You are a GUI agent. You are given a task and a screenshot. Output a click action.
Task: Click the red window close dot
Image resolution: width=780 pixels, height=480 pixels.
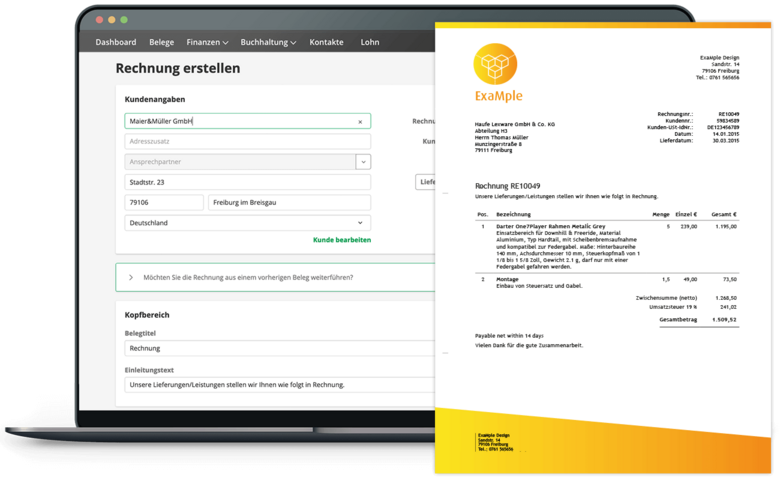(98, 20)
